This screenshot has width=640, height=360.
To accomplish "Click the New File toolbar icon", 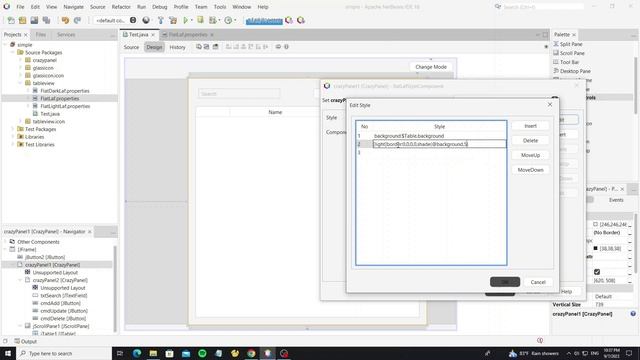I will click(11, 20).
